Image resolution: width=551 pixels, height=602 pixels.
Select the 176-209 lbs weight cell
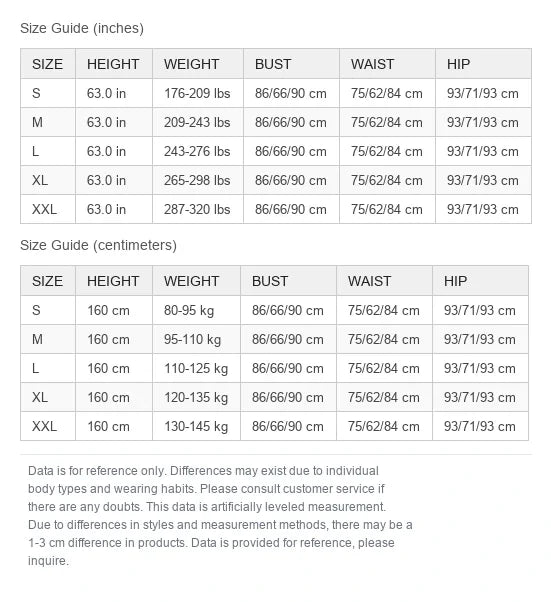pyautogui.click(x=198, y=93)
